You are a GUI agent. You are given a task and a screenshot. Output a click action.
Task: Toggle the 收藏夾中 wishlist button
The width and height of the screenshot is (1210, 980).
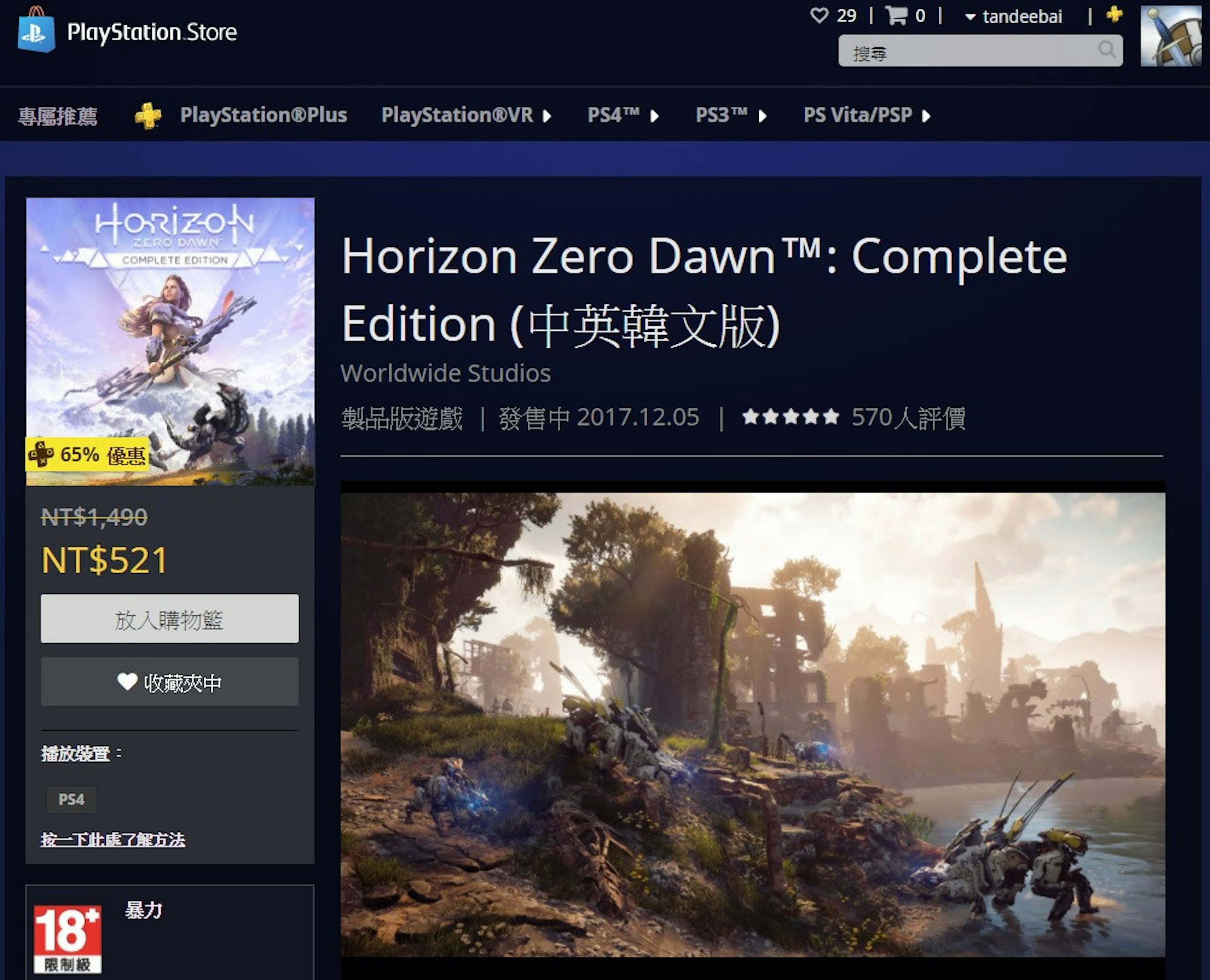coord(169,682)
